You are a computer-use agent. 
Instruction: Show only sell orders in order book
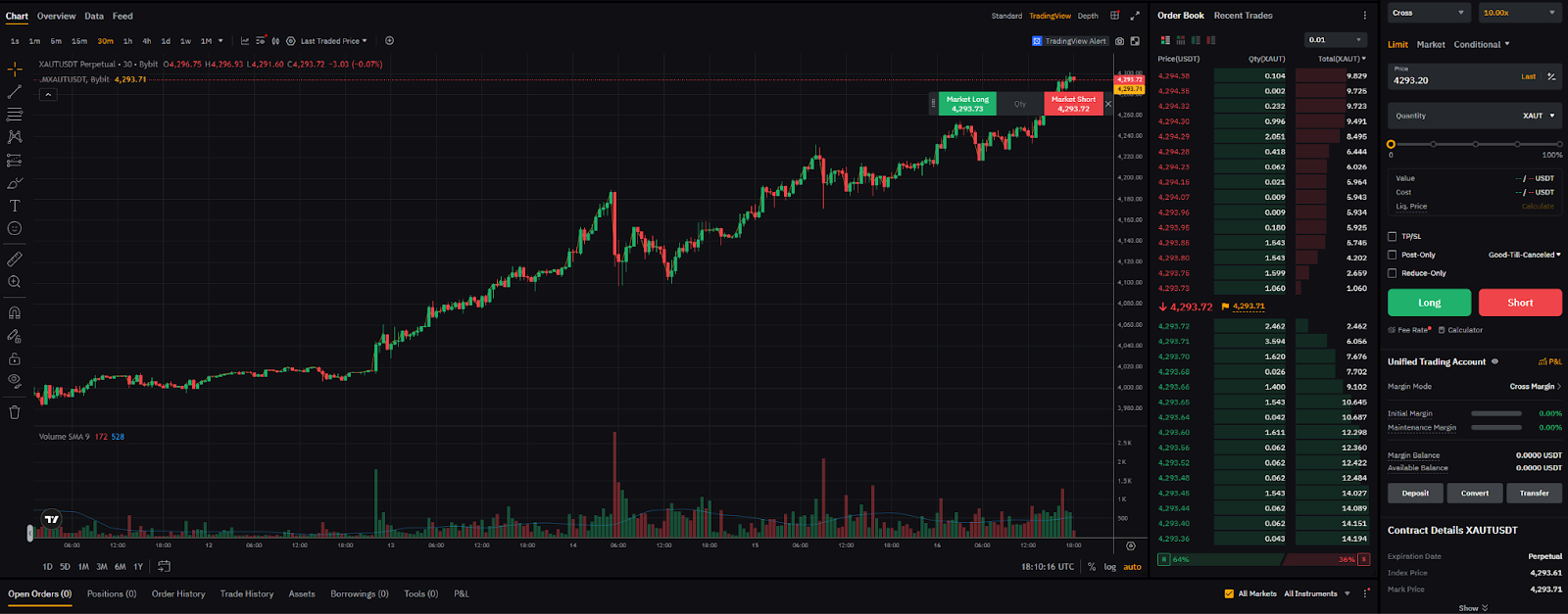[x=1211, y=40]
